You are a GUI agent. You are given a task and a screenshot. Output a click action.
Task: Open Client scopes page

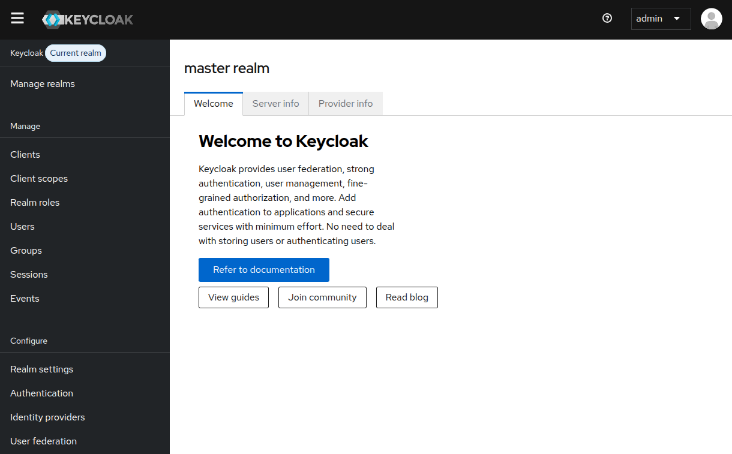(x=39, y=179)
